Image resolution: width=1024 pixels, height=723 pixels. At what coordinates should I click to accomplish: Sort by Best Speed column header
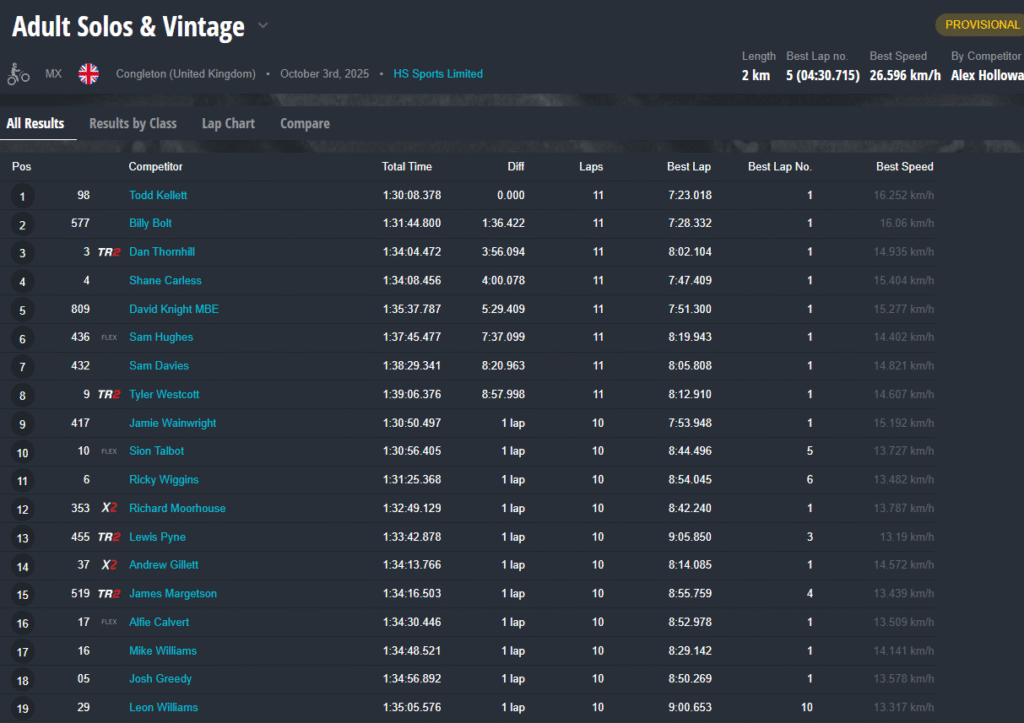[x=904, y=167]
